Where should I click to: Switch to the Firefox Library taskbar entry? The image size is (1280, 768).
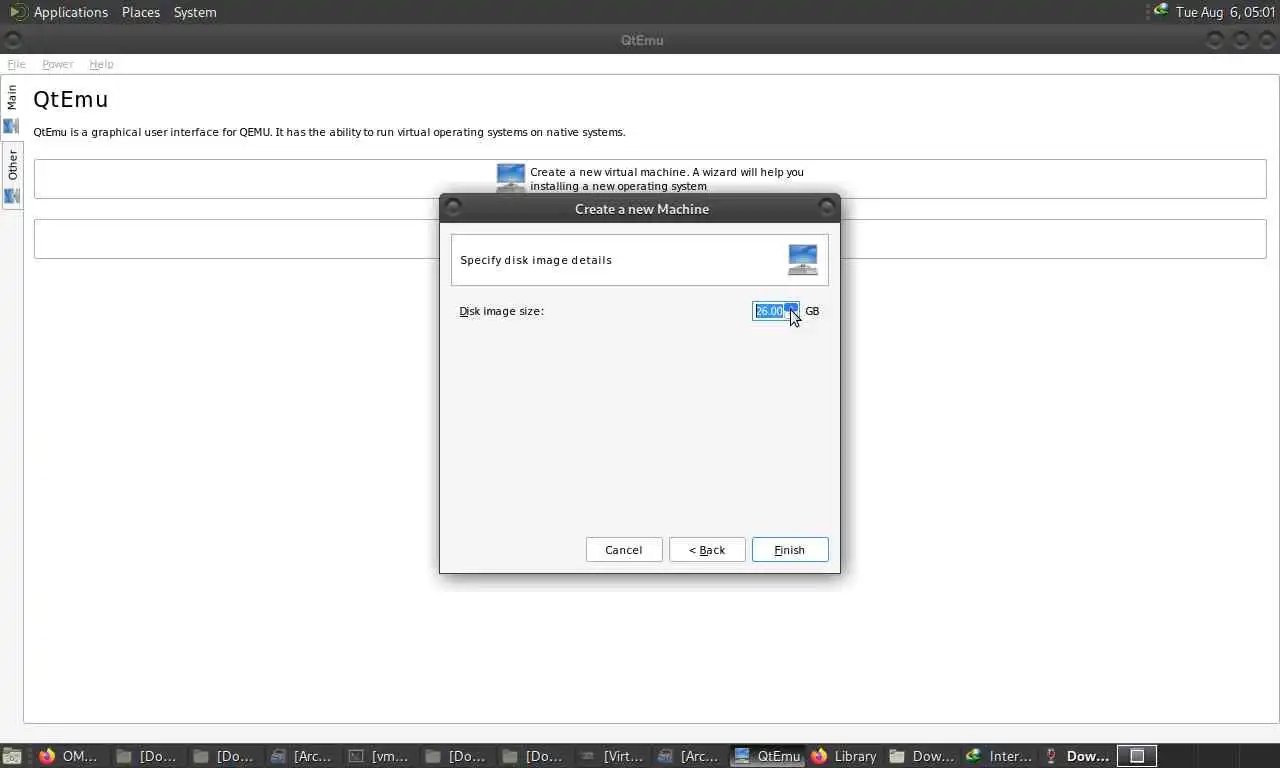pos(844,756)
